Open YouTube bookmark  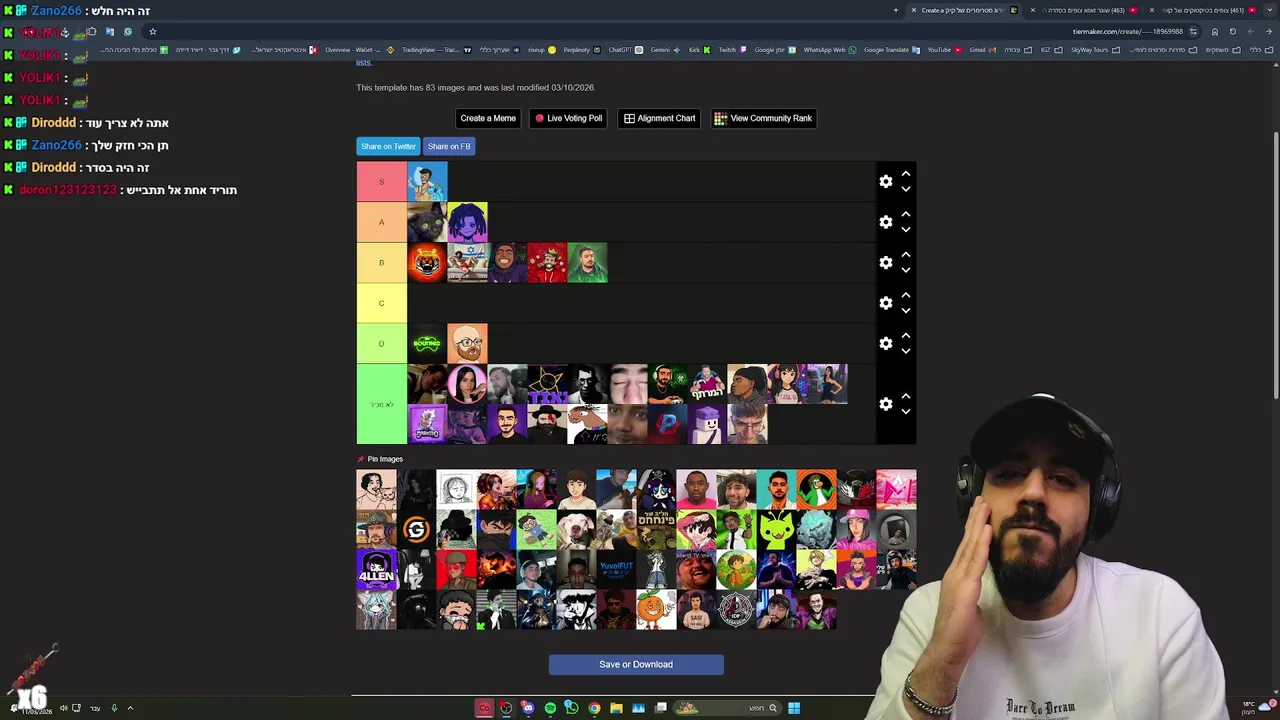pos(944,49)
